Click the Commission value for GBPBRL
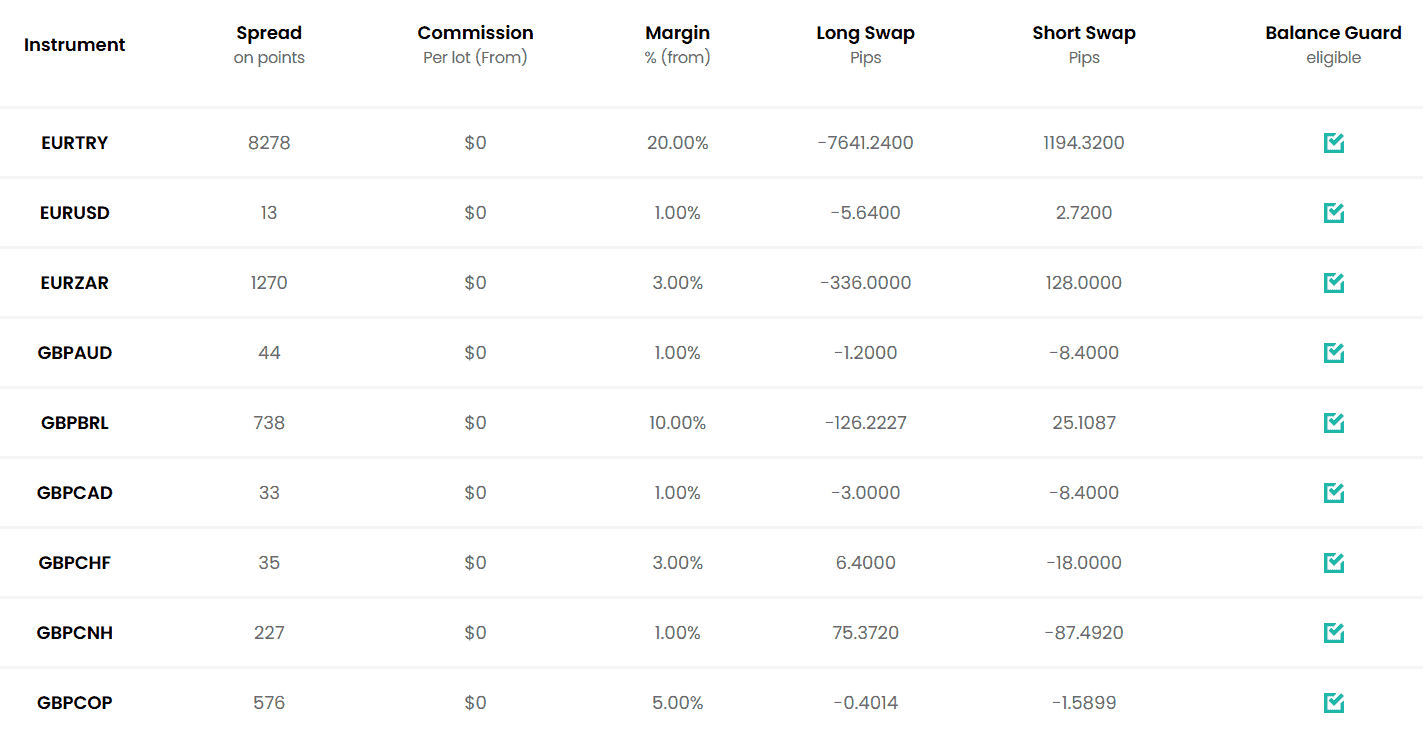The width and height of the screenshot is (1423, 734). click(475, 422)
